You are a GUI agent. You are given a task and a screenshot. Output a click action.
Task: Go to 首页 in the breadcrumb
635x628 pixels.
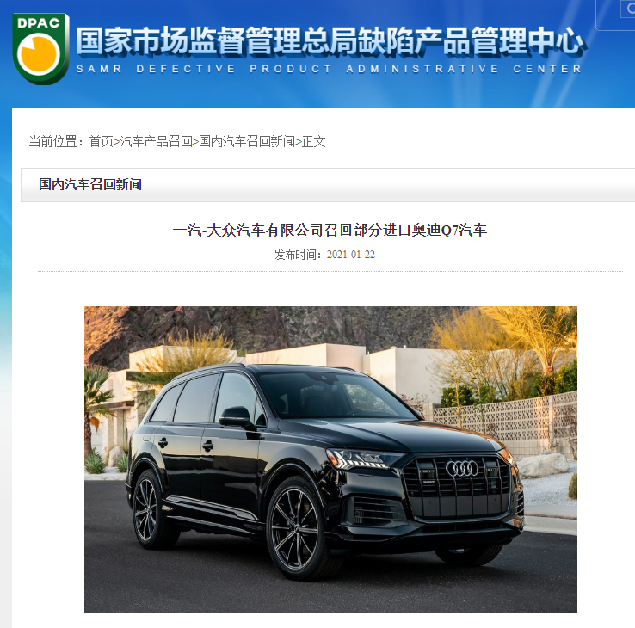pyautogui.click(x=100, y=141)
